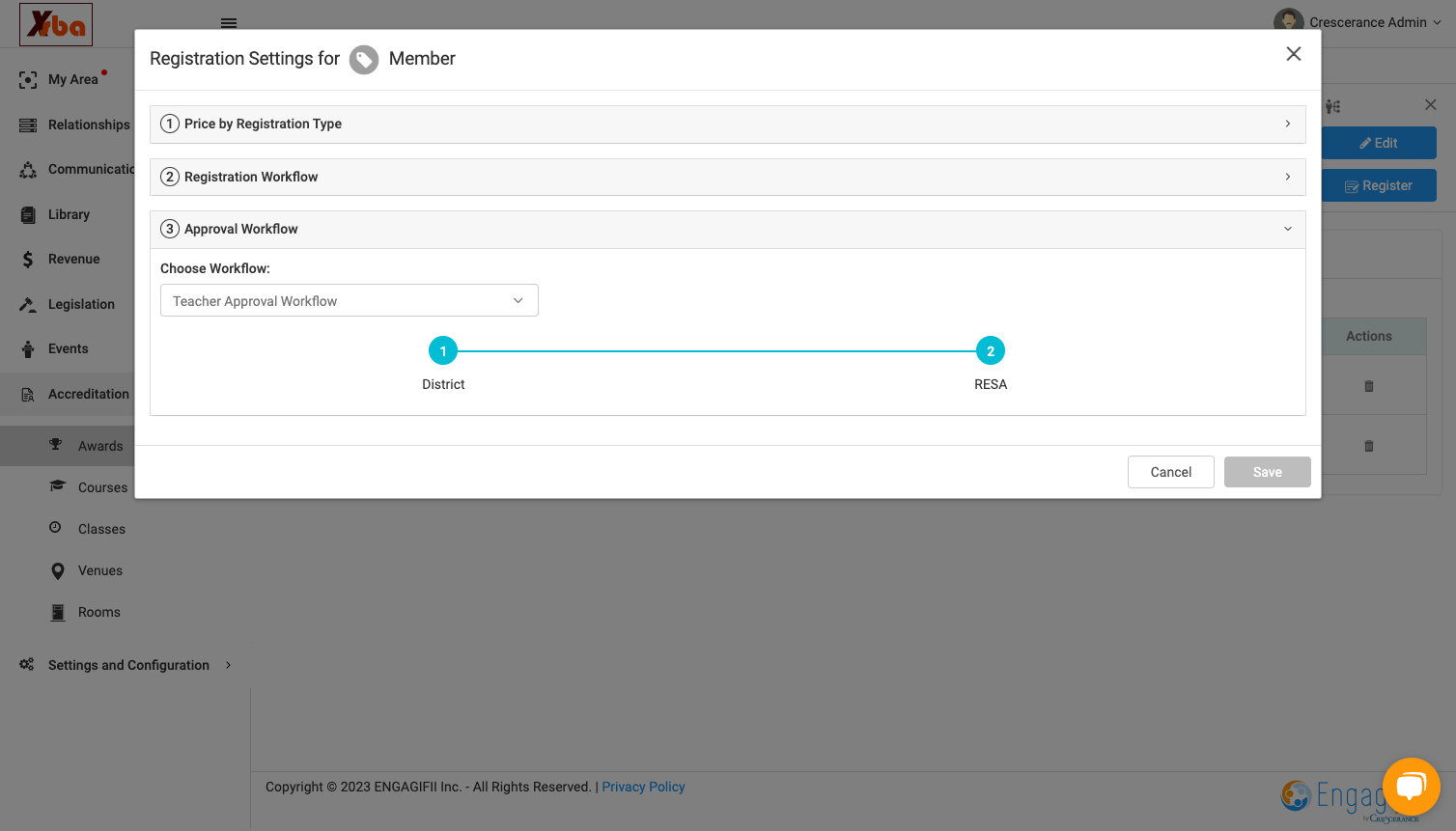This screenshot has height=831, width=1456.
Task: Open the Crescerance Admin user menu
Action: point(1358,22)
